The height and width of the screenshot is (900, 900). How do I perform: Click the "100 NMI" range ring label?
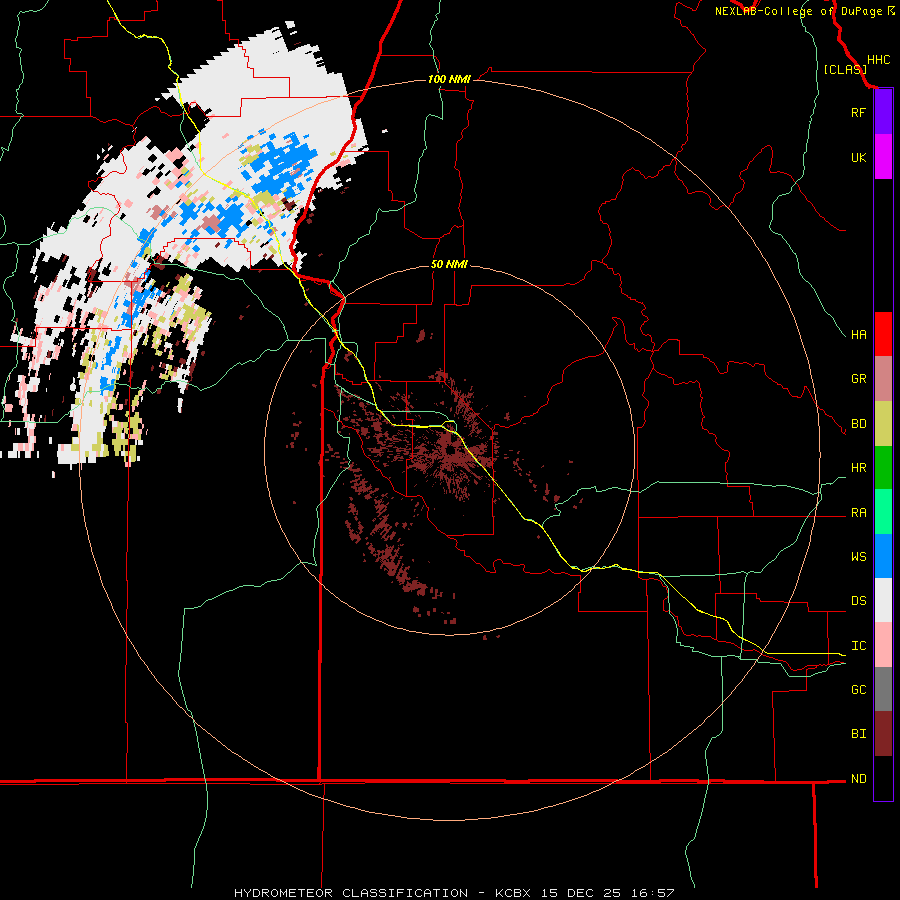click(449, 79)
